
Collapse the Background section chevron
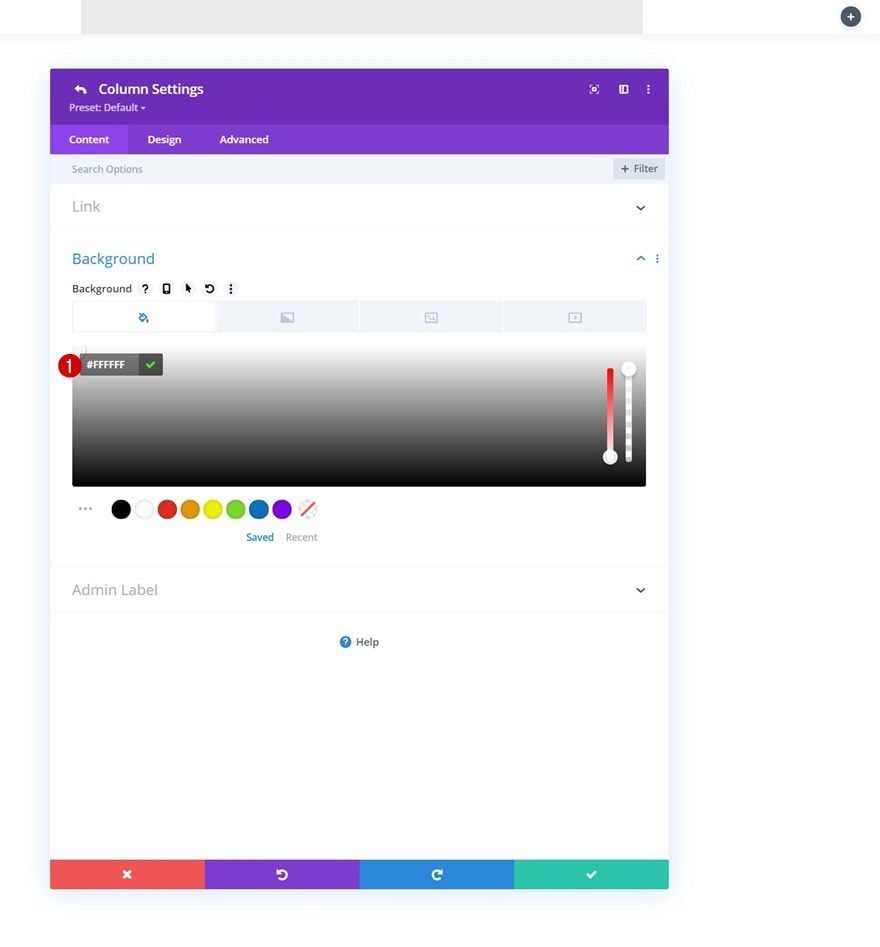click(640, 258)
